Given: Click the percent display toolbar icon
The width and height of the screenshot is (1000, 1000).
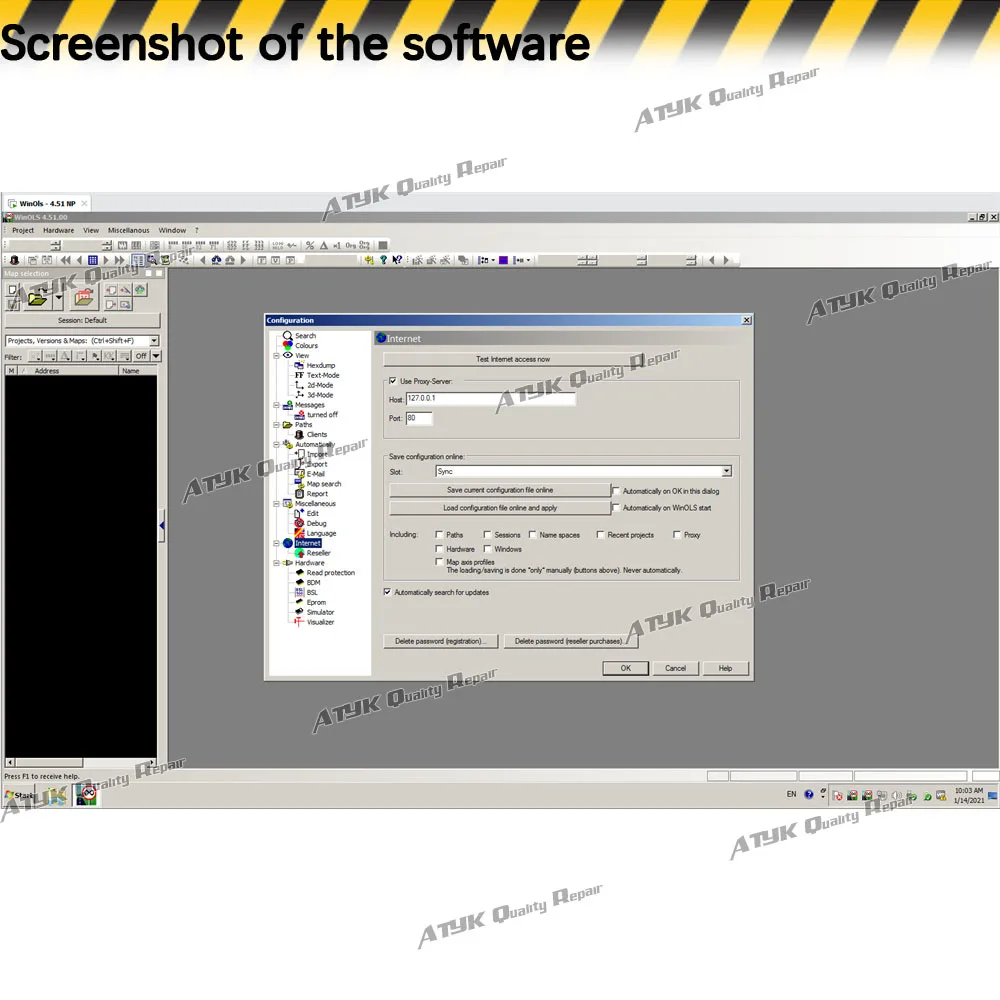Looking at the screenshot, I should tap(310, 245).
